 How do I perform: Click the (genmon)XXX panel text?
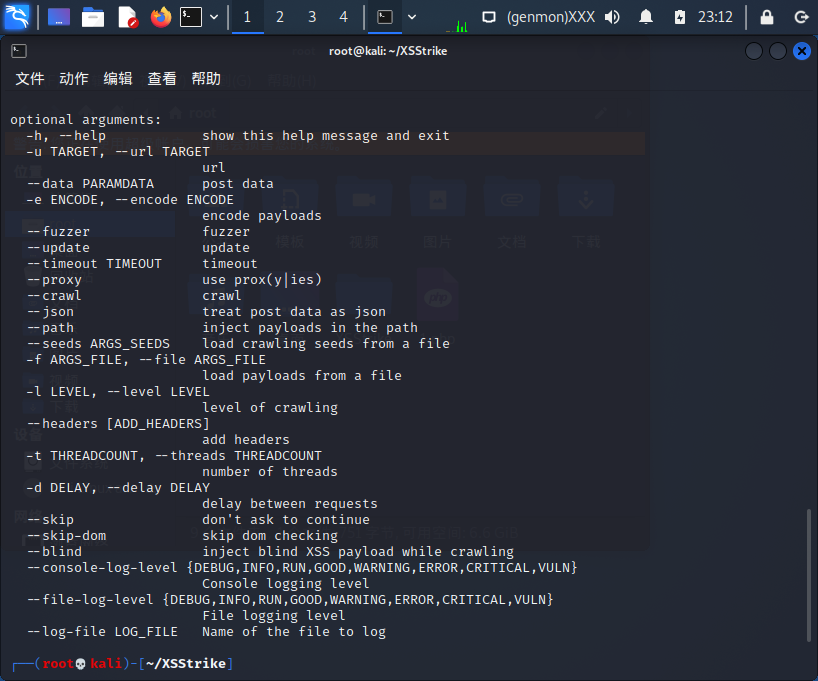[x=551, y=17]
